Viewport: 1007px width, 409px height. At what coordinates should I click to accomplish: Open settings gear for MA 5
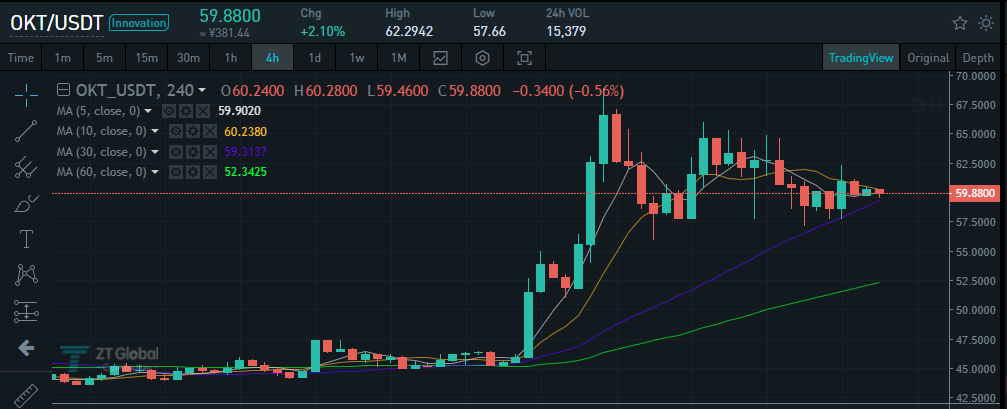tap(186, 111)
